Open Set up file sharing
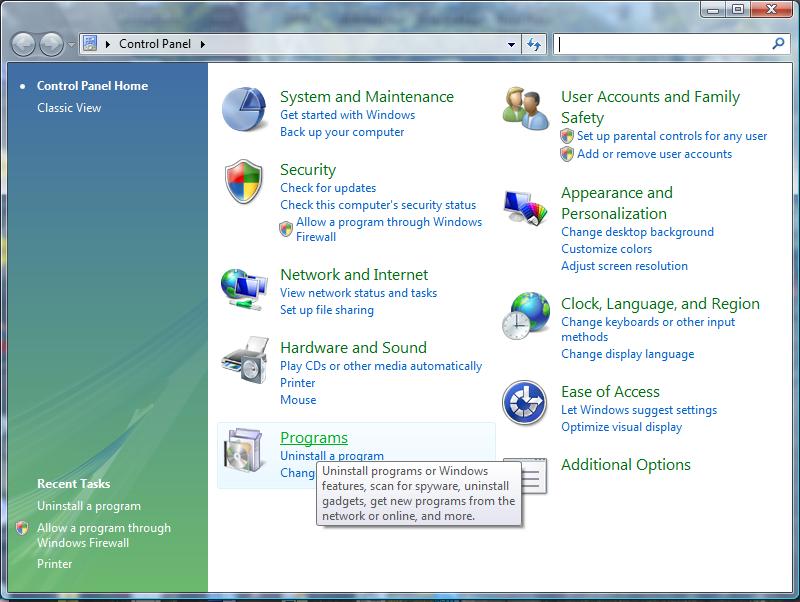The height and width of the screenshot is (602, 800). (327, 310)
